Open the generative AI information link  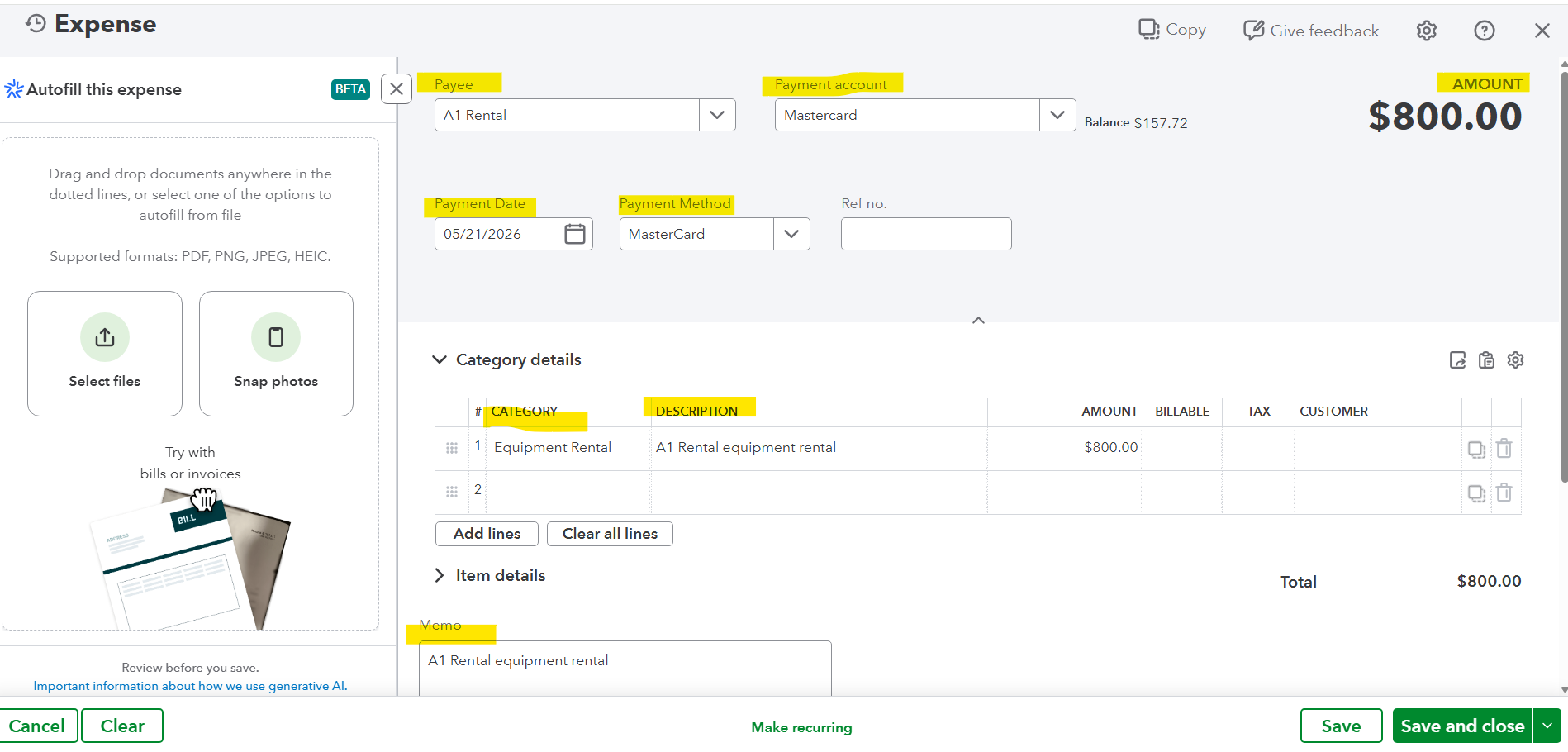click(x=190, y=686)
